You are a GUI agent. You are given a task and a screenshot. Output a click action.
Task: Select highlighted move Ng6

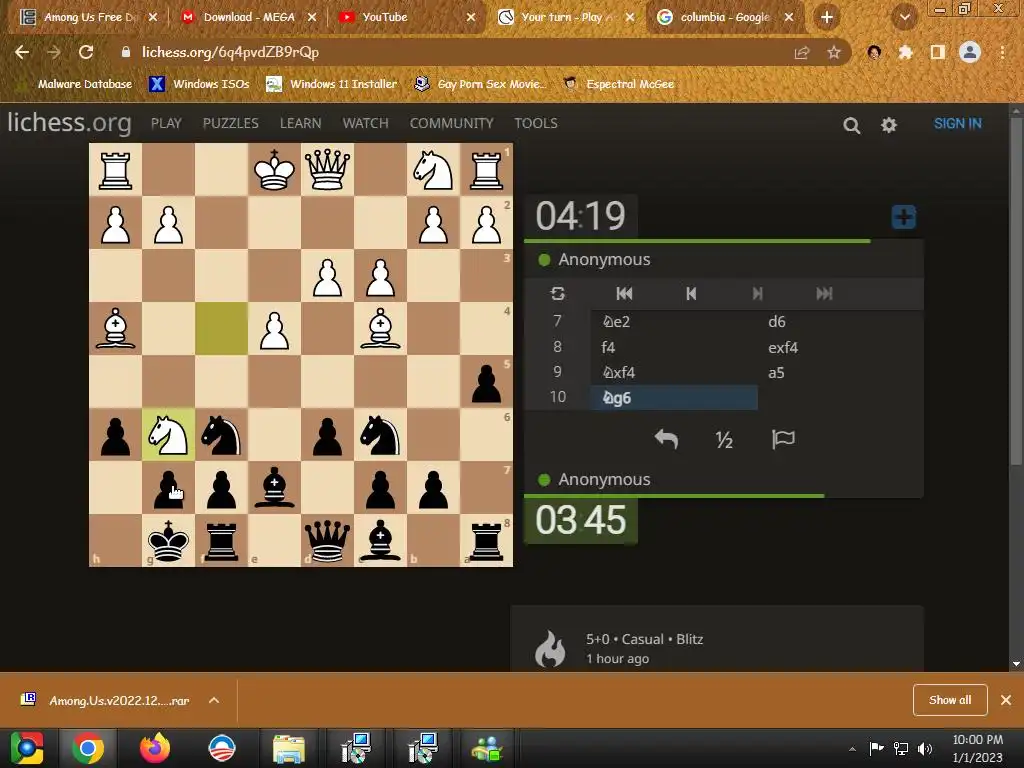[x=674, y=398]
